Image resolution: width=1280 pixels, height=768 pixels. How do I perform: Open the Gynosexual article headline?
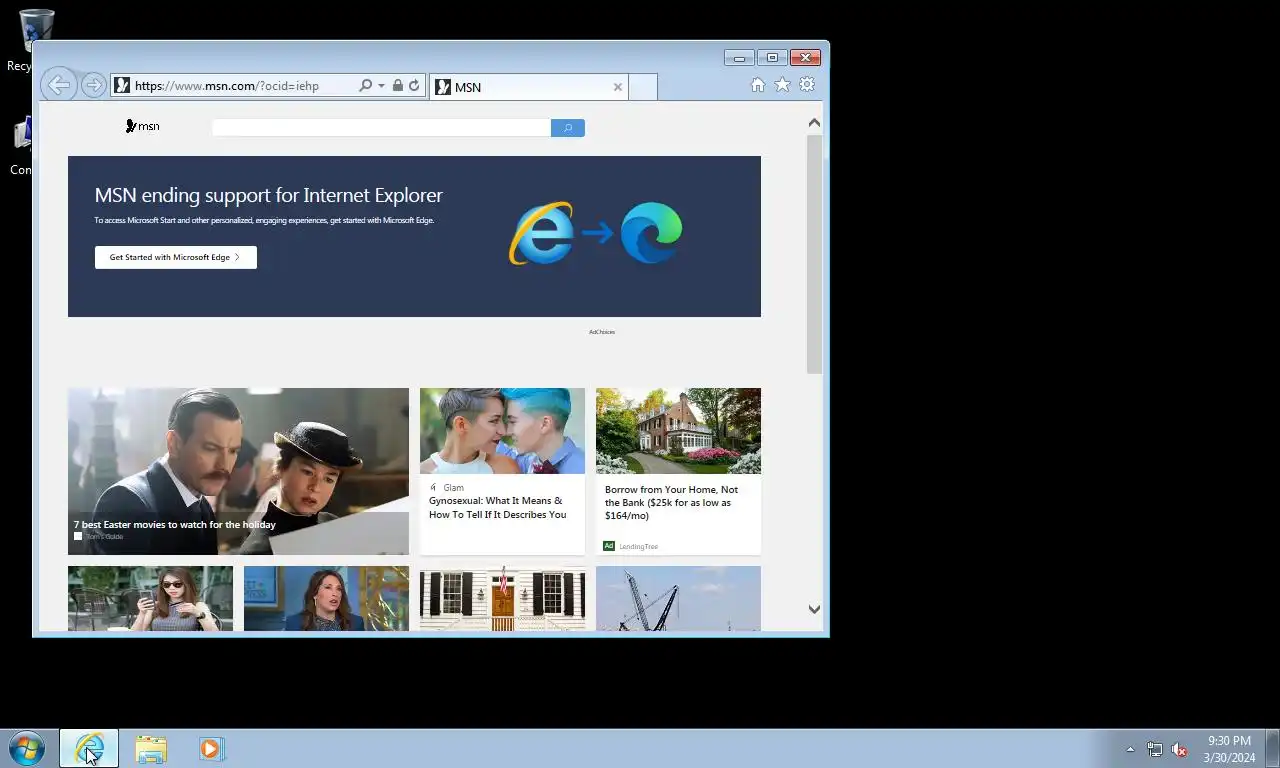pyautogui.click(x=498, y=507)
